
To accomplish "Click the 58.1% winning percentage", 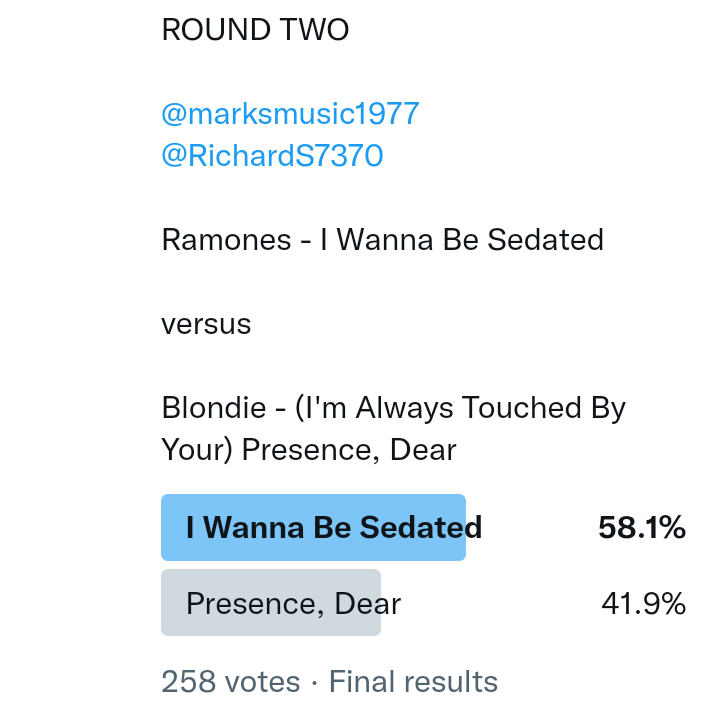I will 641,528.
